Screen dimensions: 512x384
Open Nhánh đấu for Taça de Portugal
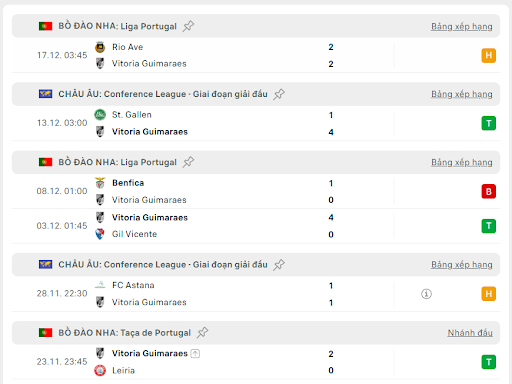[470, 333]
